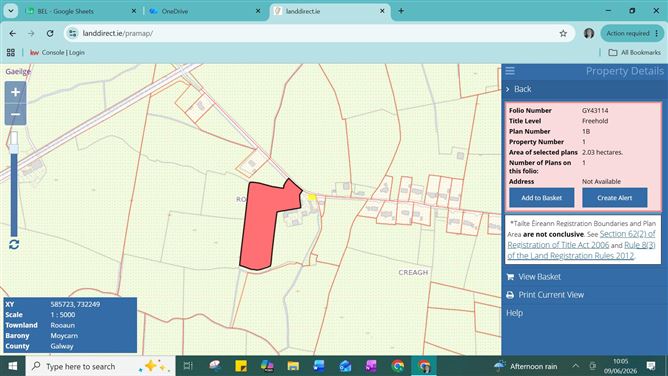The width and height of the screenshot is (668, 376).
Task: Open Section 62(2) of Registration of Title Act link
Action: click(x=581, y=239)
